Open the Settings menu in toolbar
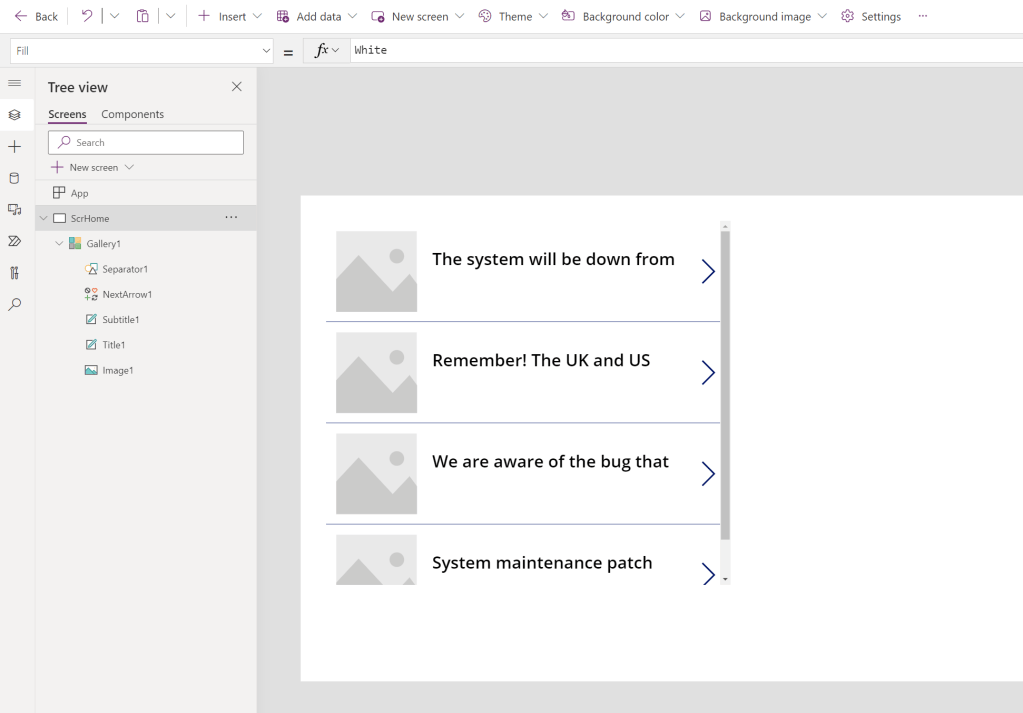Image resolution: width=1023 pixels, height=713 pixels. point(870,16)
